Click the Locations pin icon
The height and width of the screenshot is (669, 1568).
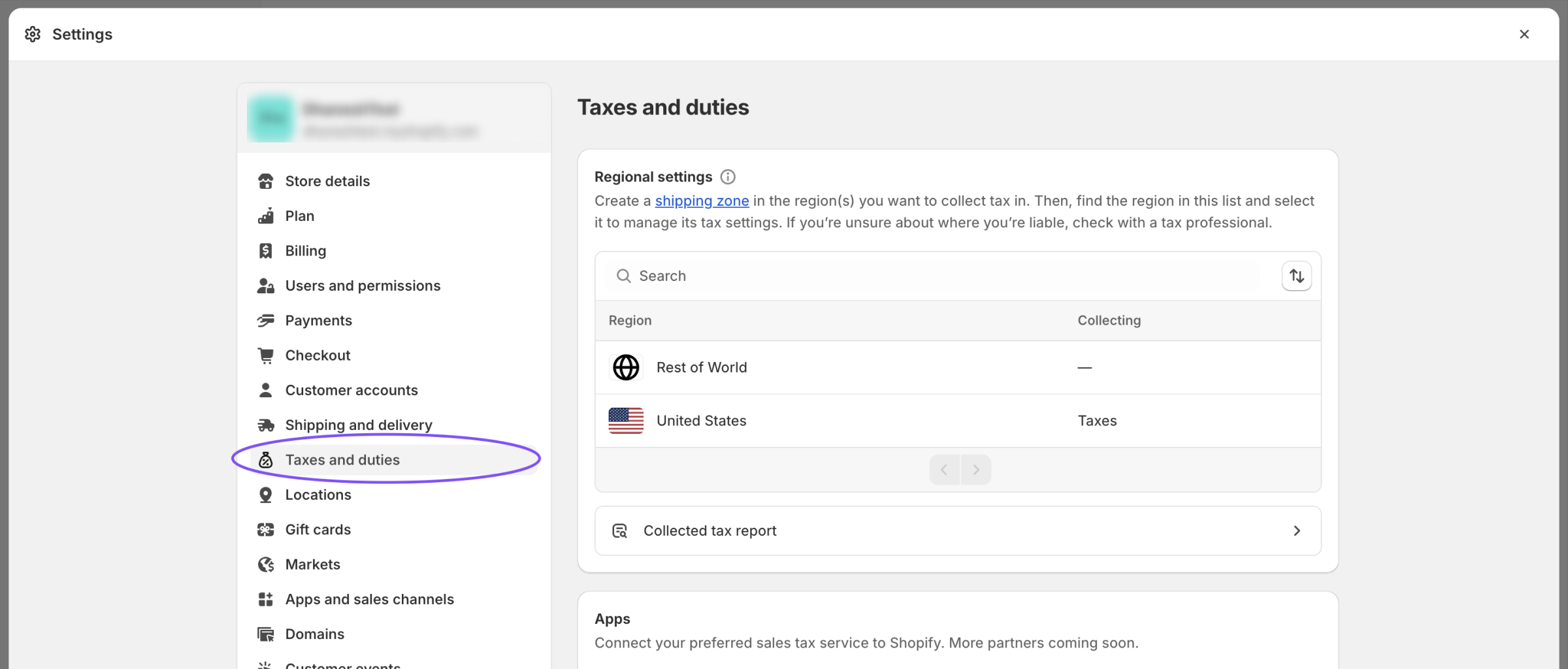point(265,495)
